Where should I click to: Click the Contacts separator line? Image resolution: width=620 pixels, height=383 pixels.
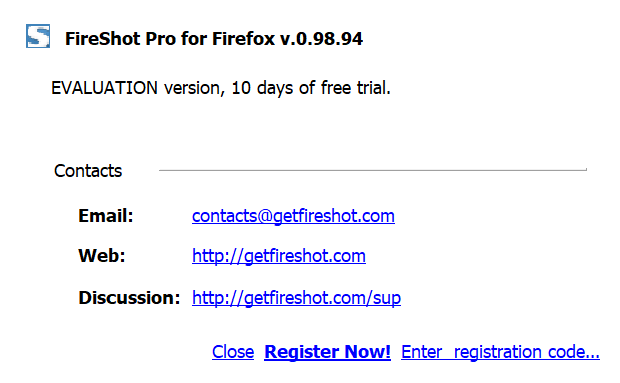pos(372,170)
